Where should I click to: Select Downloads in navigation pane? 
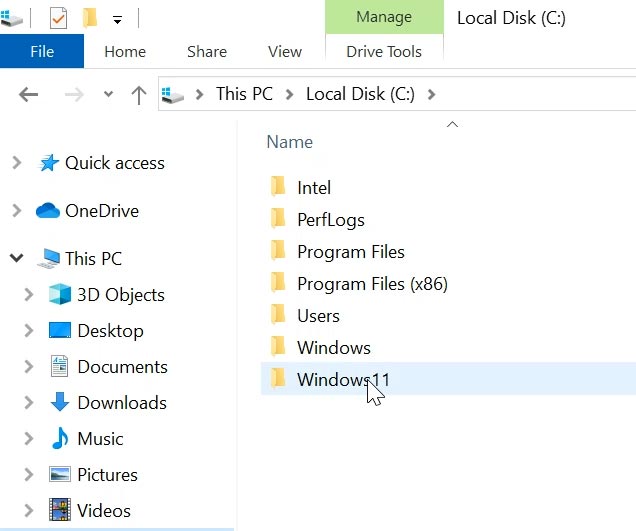coord(122,403)
